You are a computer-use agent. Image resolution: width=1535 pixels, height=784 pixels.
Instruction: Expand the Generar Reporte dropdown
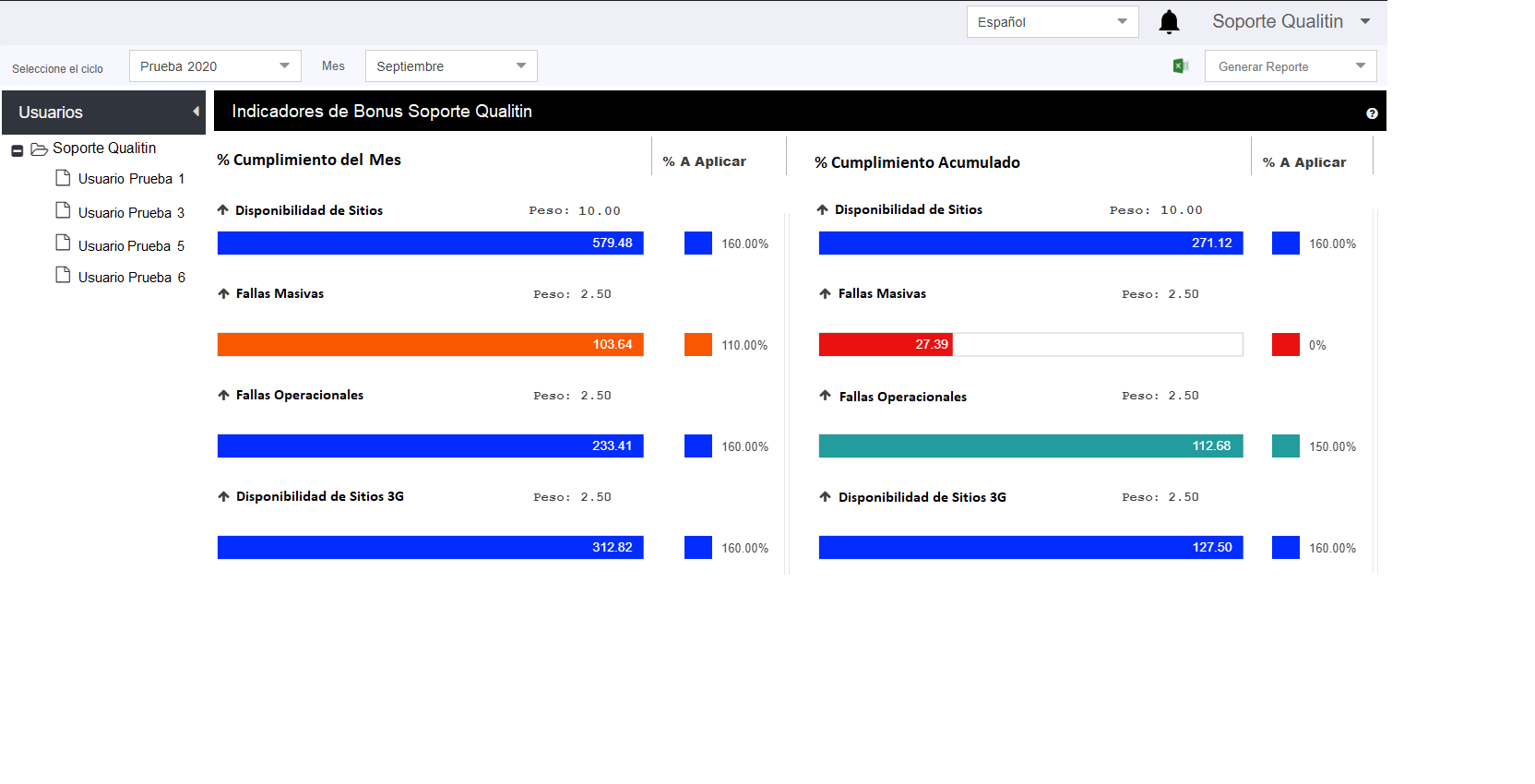click(x=1291, y=66)
